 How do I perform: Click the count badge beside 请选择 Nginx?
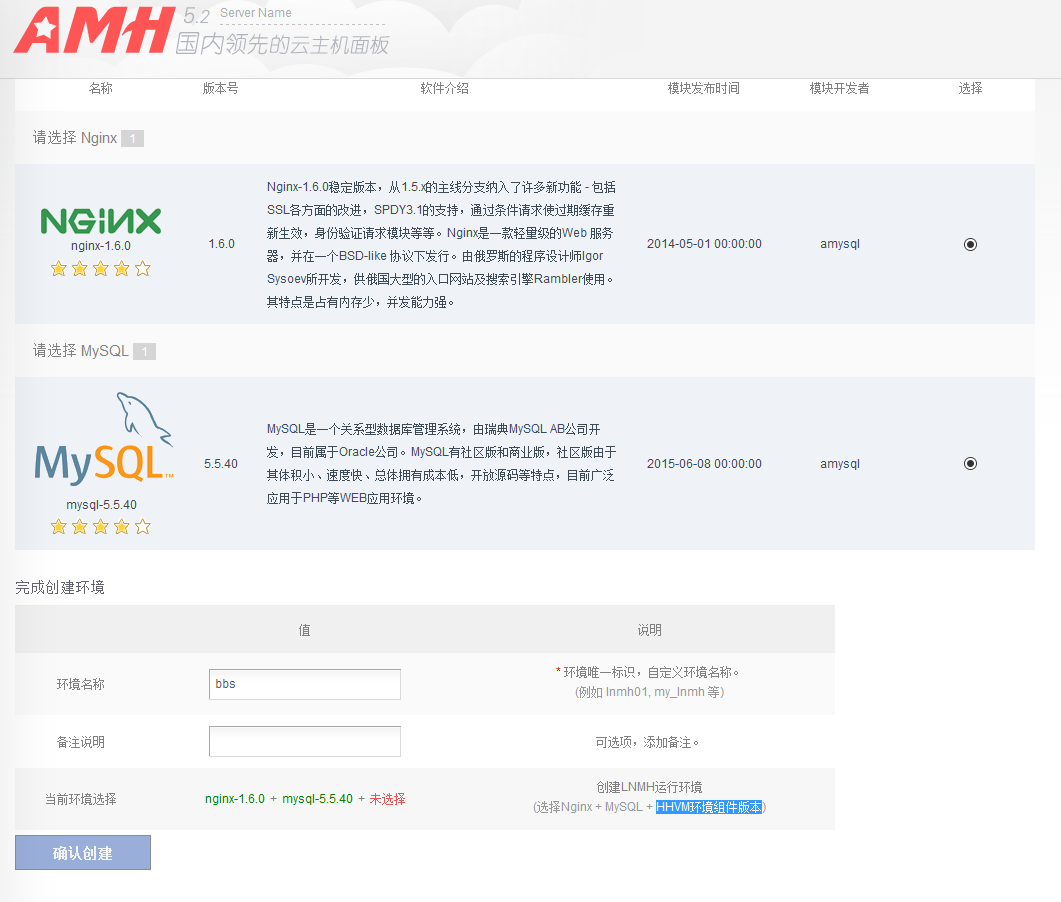pos(133,139)
